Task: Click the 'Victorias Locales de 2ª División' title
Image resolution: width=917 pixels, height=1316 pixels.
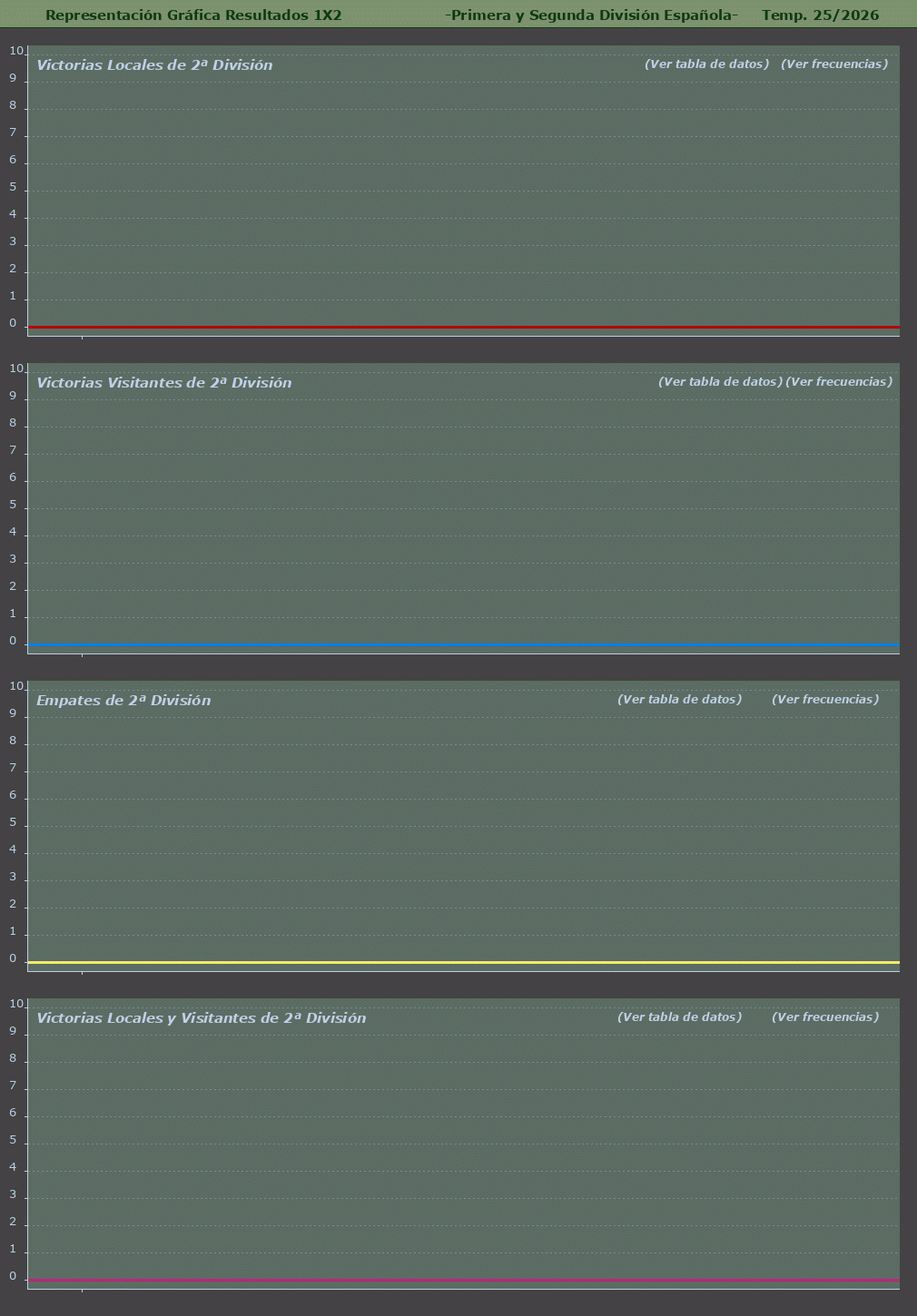Action: point(154,65)
